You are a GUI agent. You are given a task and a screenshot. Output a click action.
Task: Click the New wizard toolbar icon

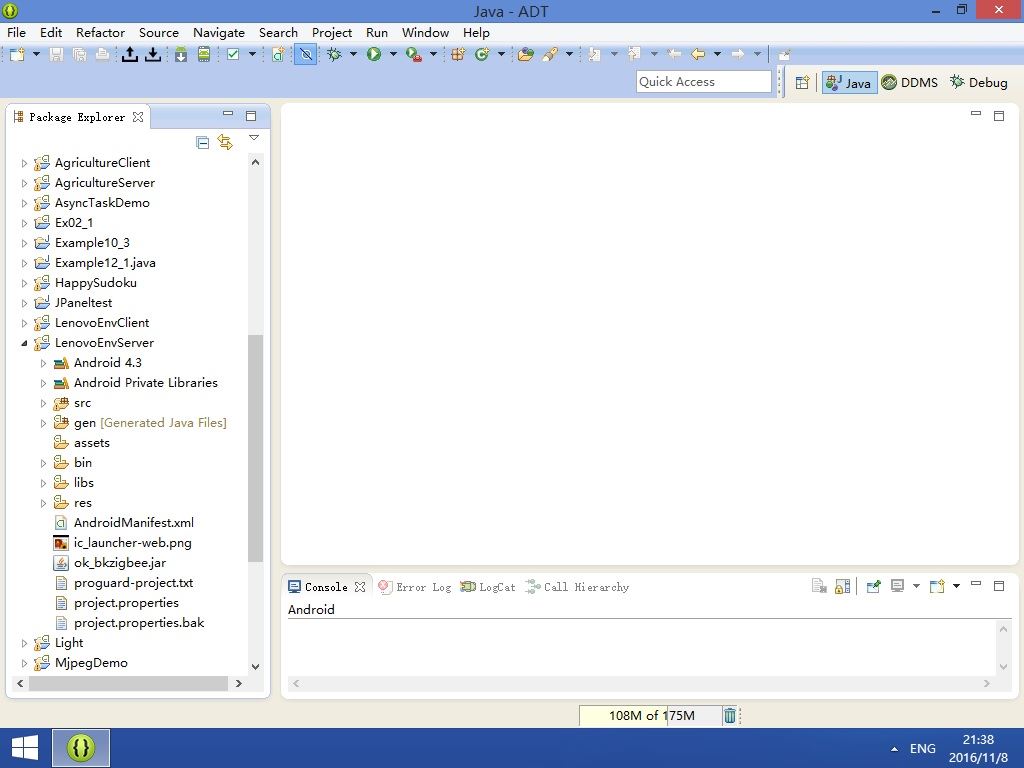click(x=17, y=55)
